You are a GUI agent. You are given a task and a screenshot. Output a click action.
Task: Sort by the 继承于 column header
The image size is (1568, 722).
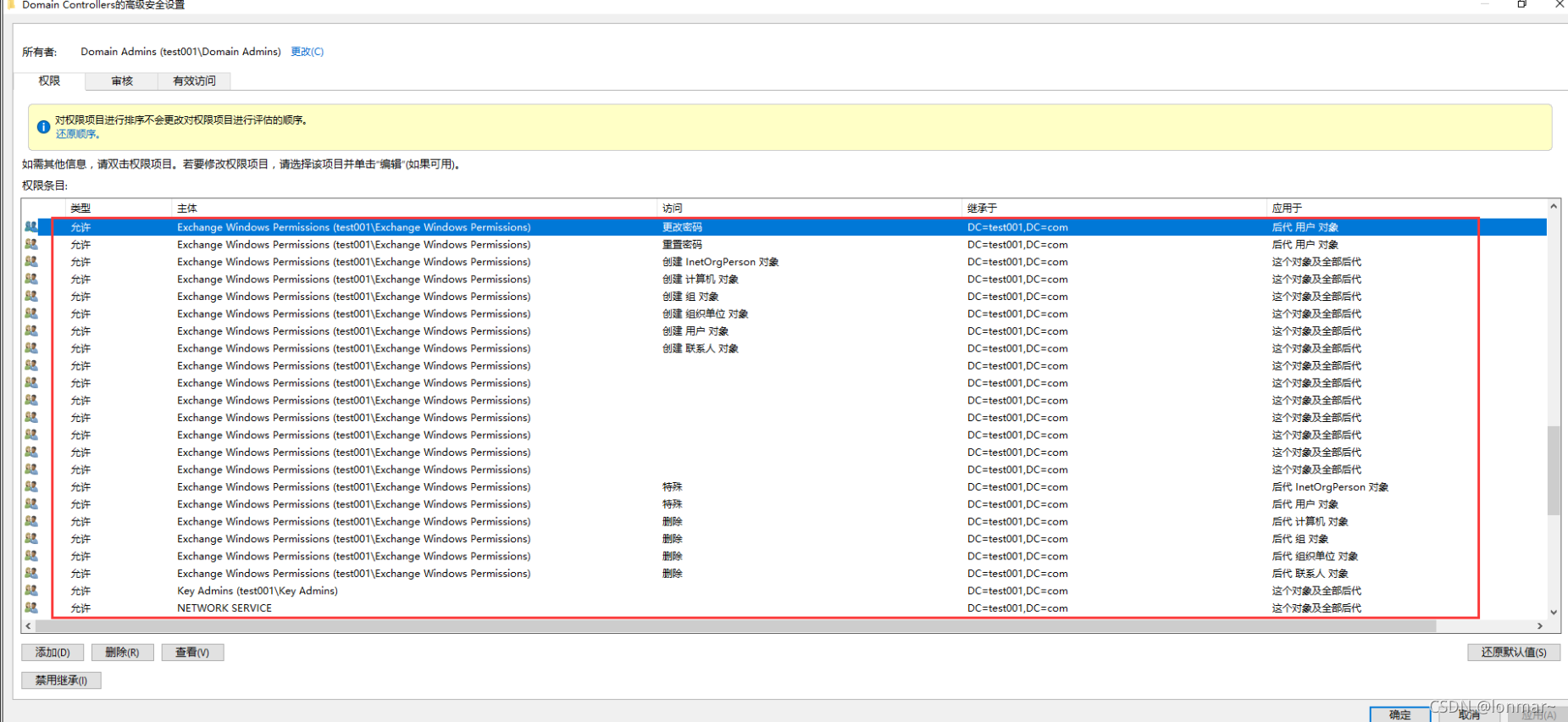coord(1114,208)
